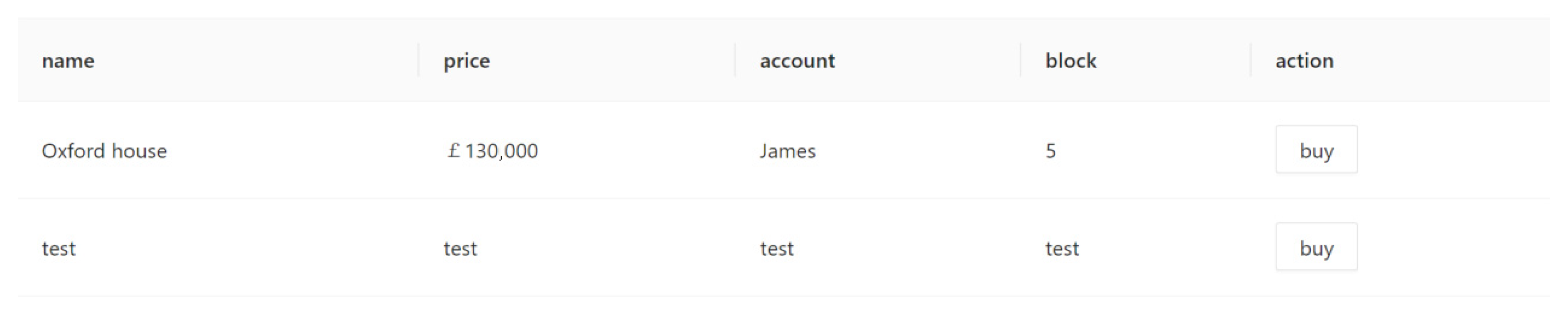1568x314 pixels.
Task: Click the price column header
Action: click(x=466, y=60)
